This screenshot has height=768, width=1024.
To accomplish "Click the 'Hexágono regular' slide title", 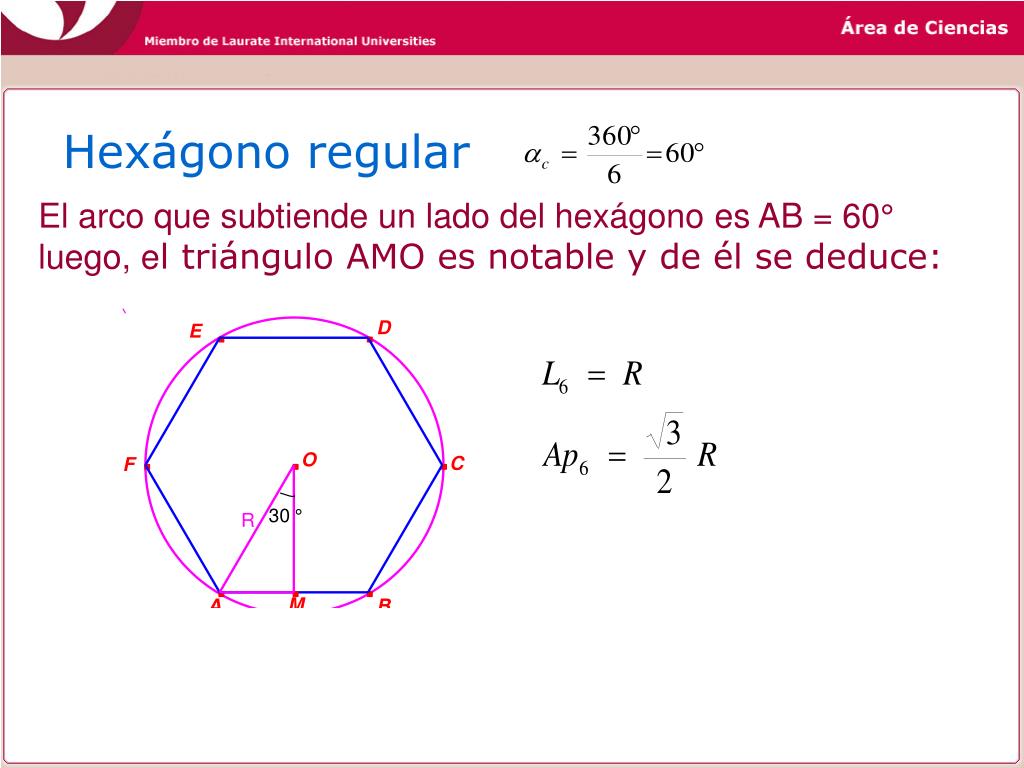I will coord(266,153).
